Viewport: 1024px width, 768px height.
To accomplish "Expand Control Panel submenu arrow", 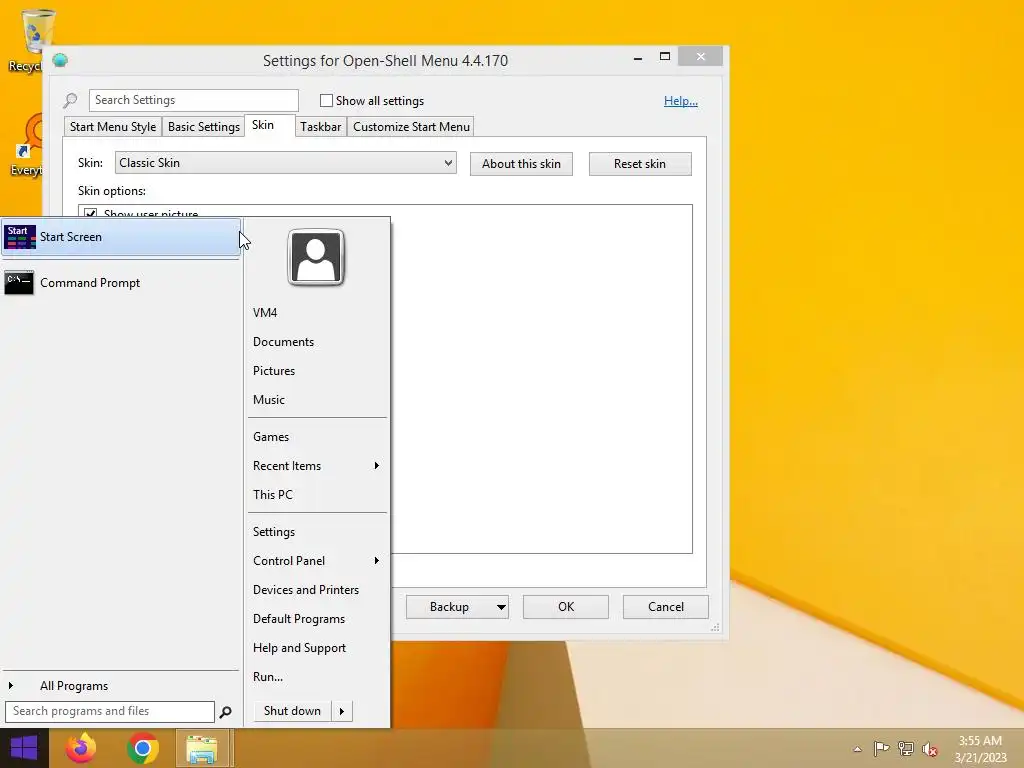I will coord(377,561).
